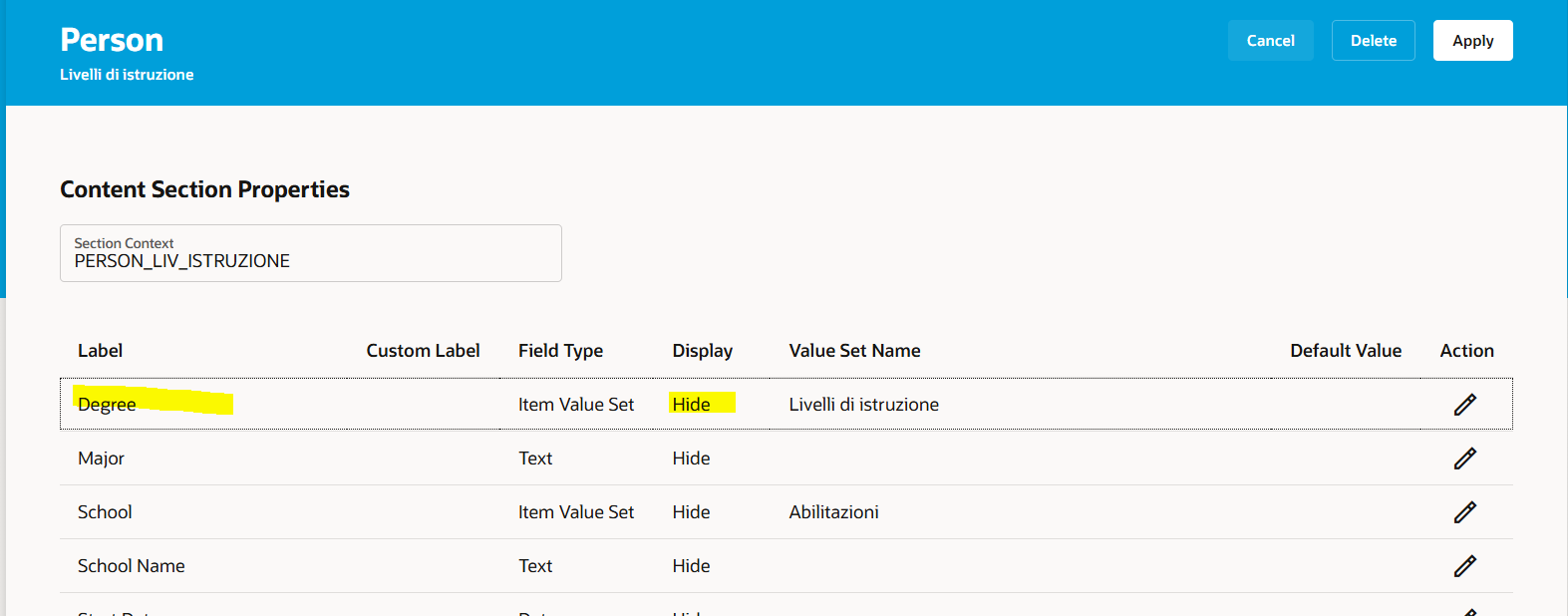Click Hide display value in School Name row

pyautogui.click(x=691, y=566)
